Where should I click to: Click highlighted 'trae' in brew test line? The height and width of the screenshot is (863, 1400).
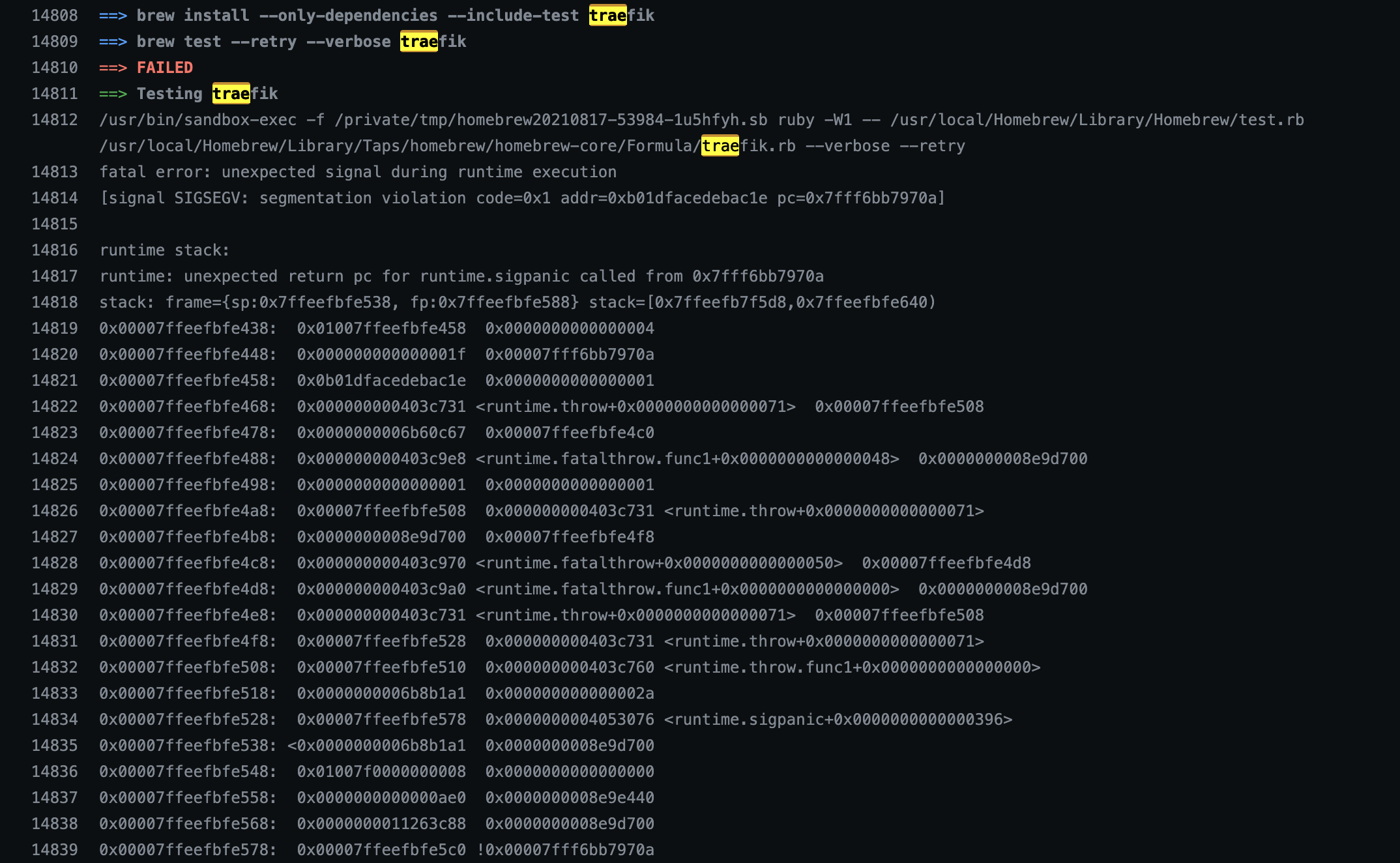point(418,42)
